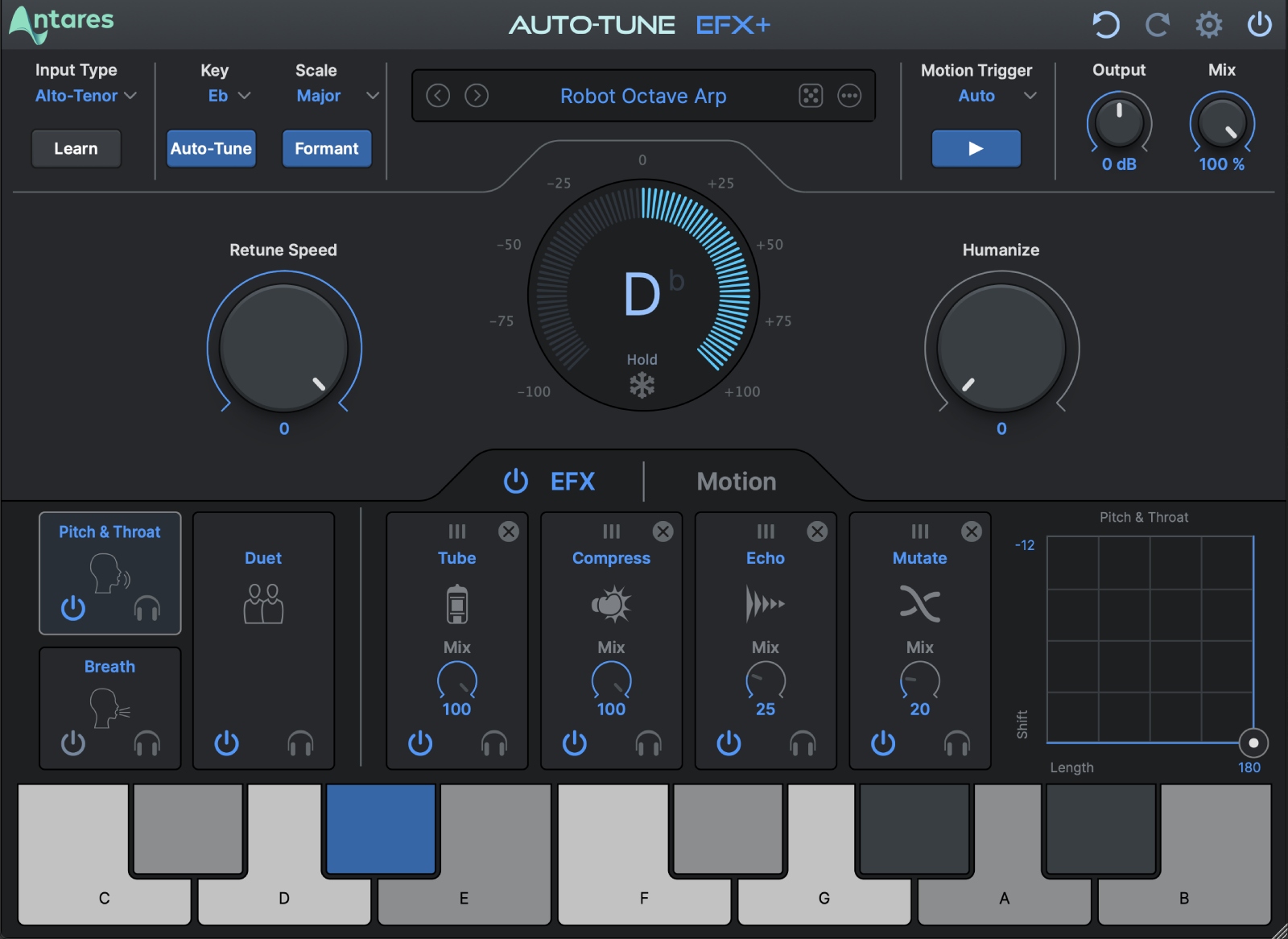Enable Formant correction
The image size is (1288, 939).
tap(326, 148)
